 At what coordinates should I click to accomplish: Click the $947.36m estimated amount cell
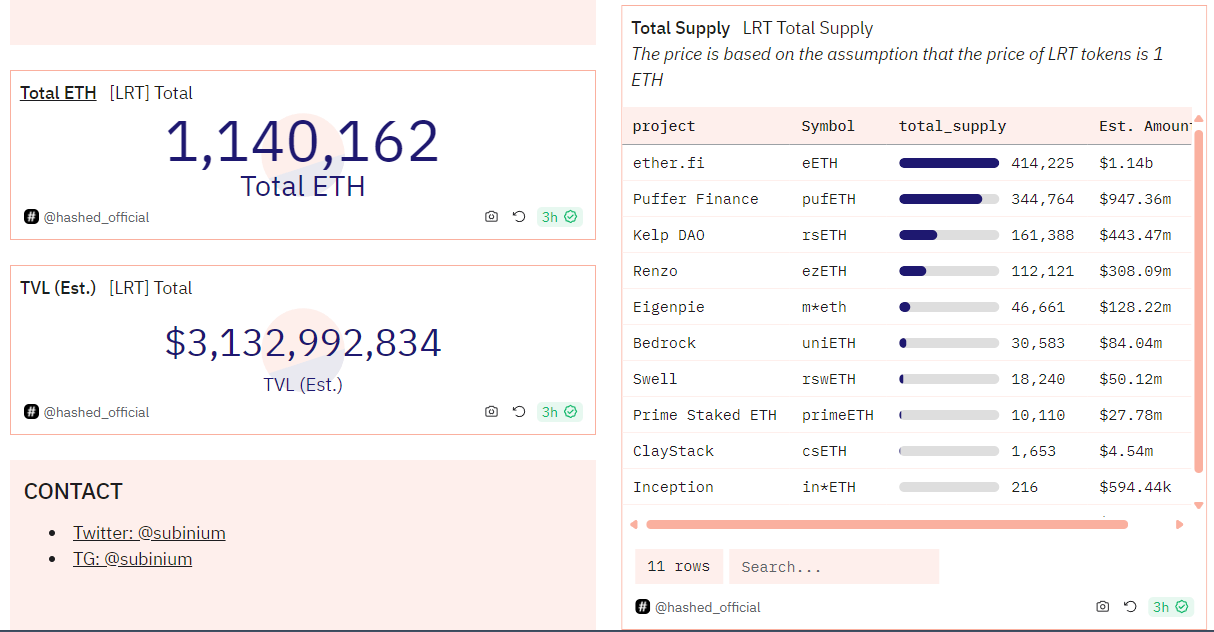(1135, 199)
